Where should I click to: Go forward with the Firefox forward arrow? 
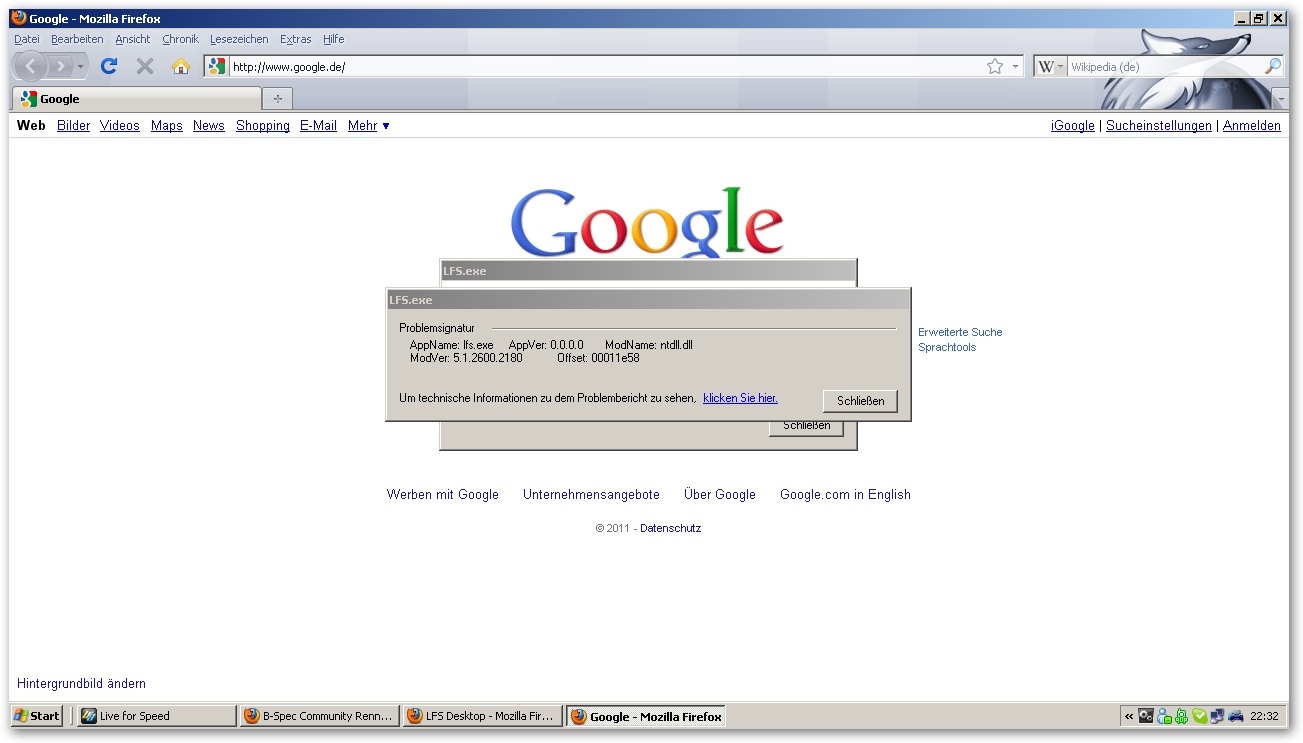(61, 66)
